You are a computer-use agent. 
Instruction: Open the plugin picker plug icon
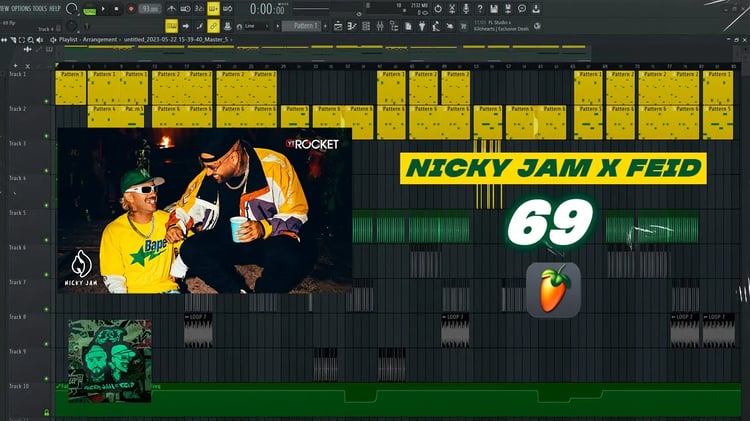pyautogui.click(x=422, y=26)
